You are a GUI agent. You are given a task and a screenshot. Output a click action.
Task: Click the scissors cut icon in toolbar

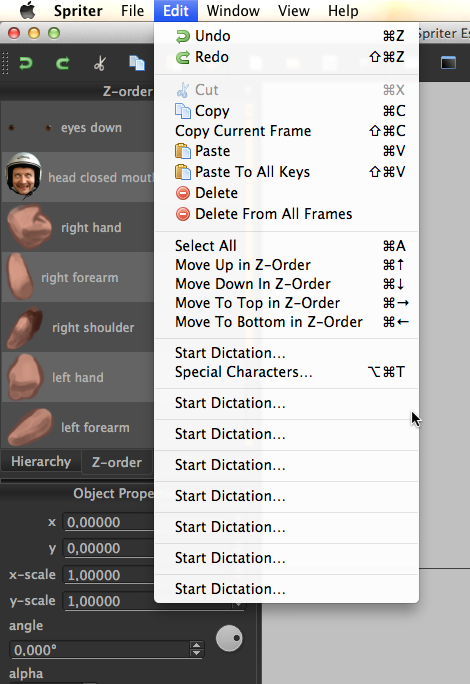coord(99,64)
